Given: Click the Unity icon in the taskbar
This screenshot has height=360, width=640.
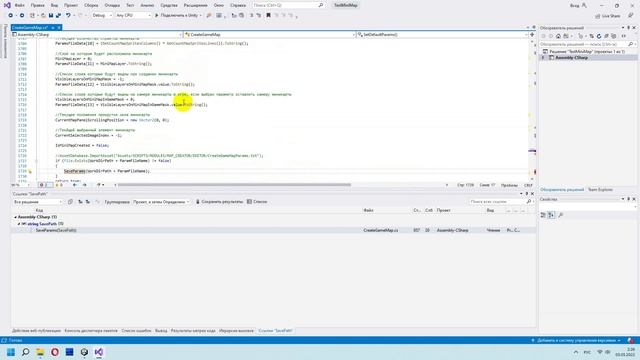Looking at the screenshot, I should [x=84, y=352].
